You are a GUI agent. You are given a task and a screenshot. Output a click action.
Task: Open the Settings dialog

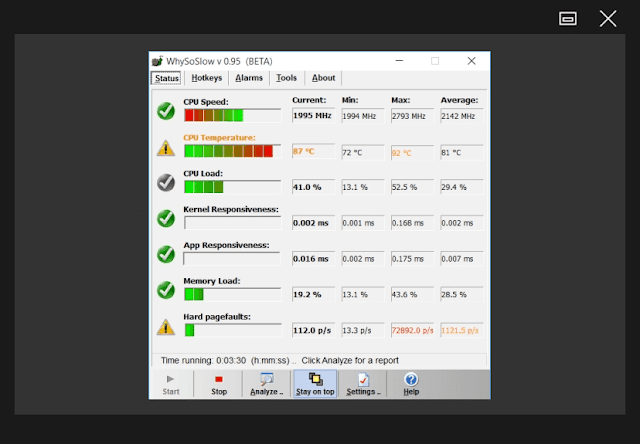[x=363, y=385]
